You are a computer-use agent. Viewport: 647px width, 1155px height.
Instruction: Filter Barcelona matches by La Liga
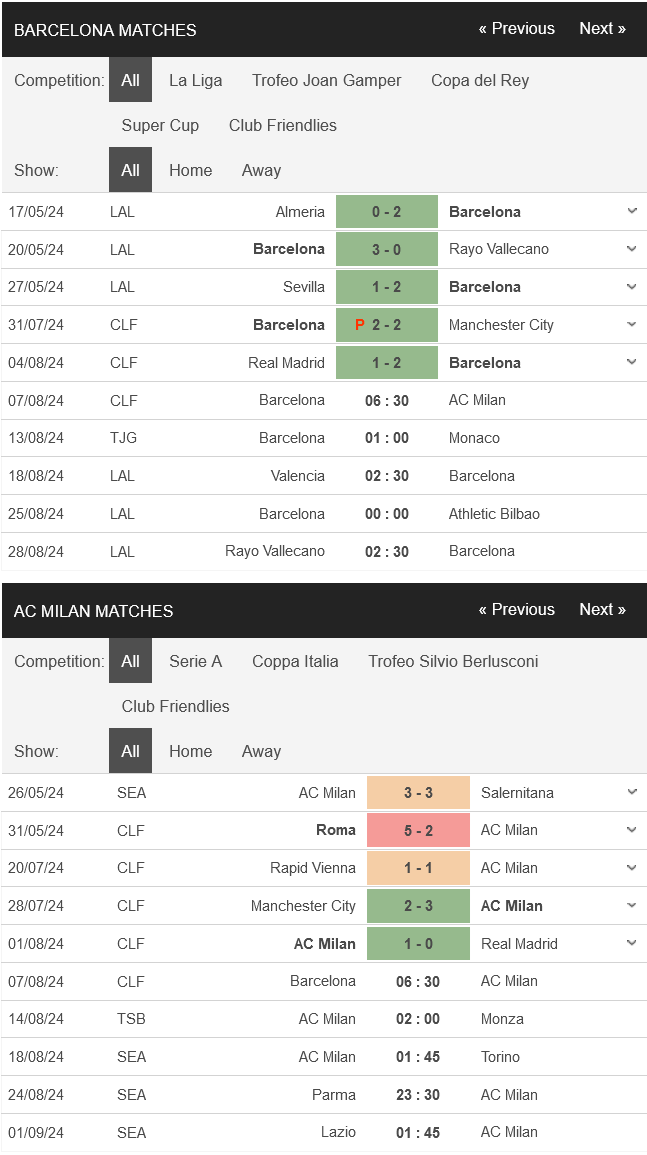[195, 81]
